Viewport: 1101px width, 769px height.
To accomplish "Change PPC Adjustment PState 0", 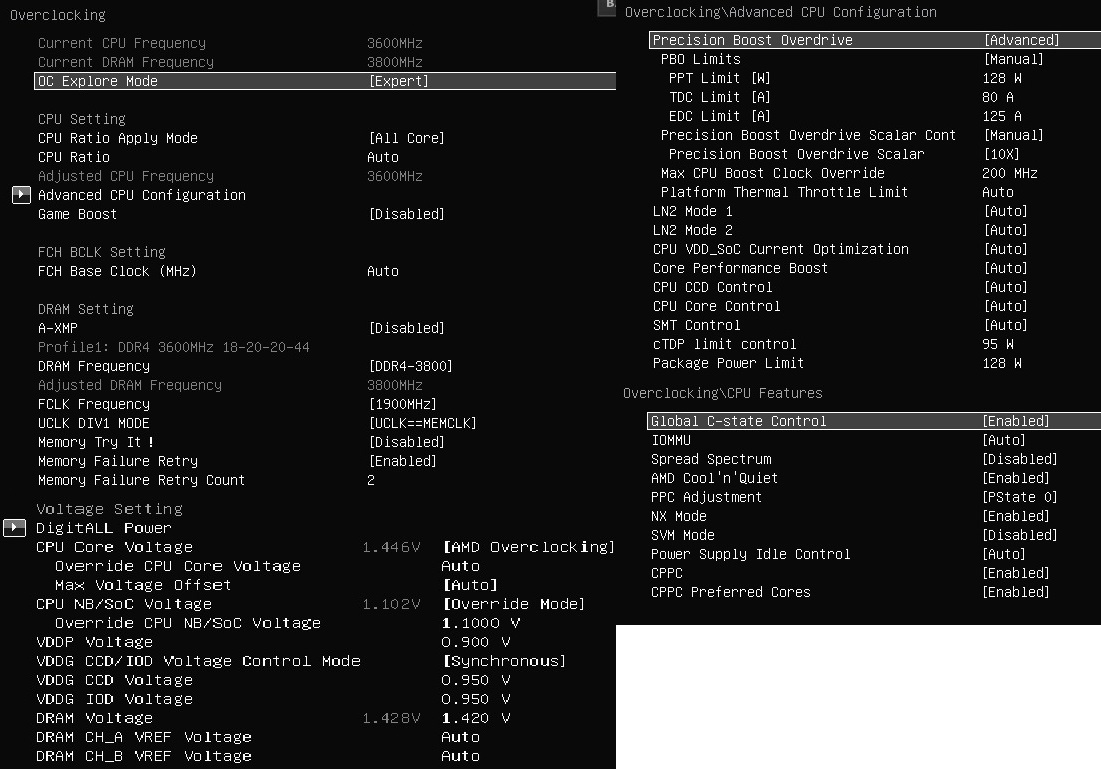I will 1020,497.
